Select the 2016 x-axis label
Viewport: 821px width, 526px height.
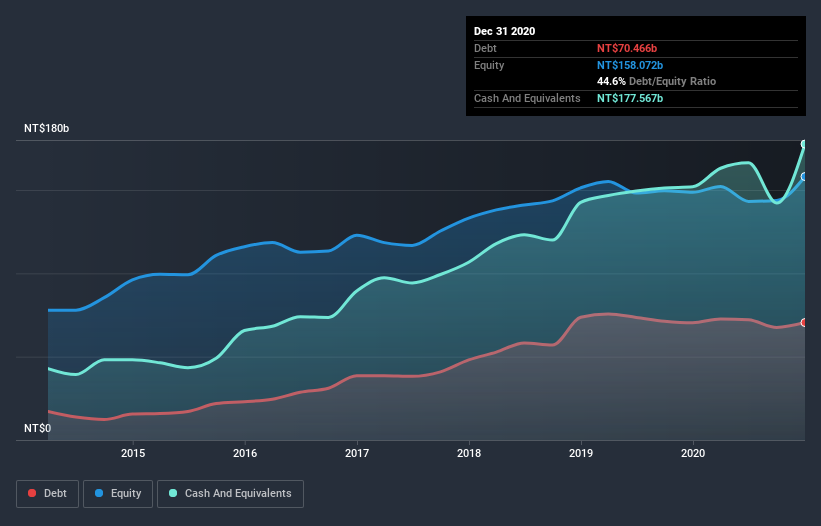(x=245, y=453)
